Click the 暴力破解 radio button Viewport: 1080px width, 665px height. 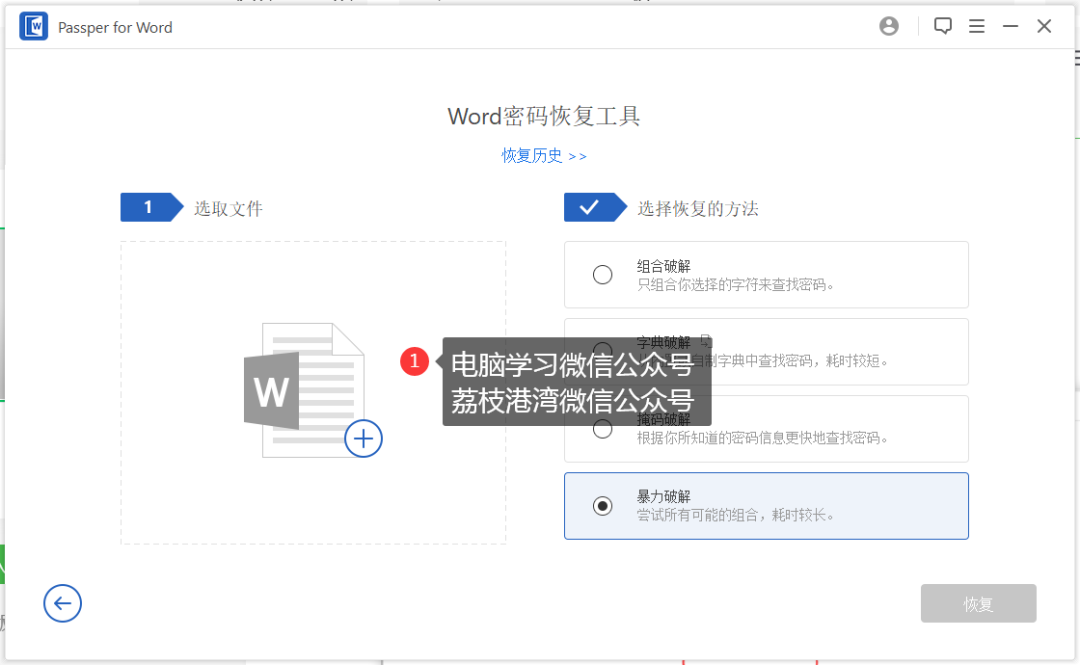coord(602,506)
